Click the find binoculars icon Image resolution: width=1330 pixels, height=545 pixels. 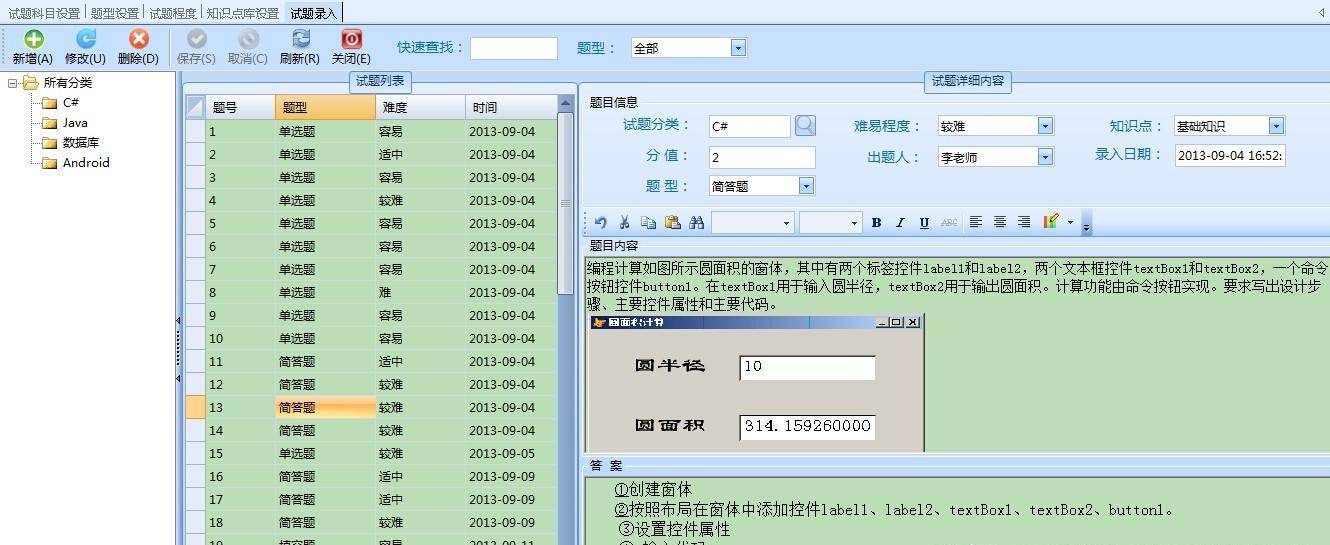[x=697, y=222]
